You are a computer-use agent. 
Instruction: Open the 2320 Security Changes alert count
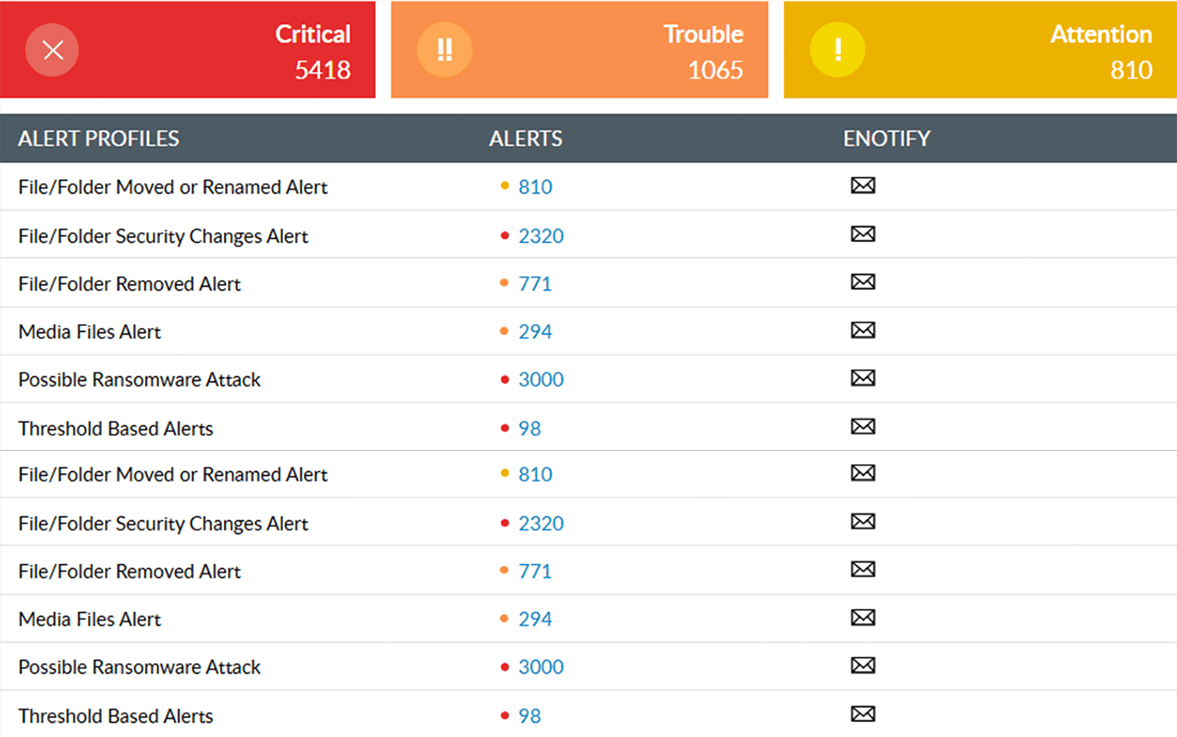541,235
